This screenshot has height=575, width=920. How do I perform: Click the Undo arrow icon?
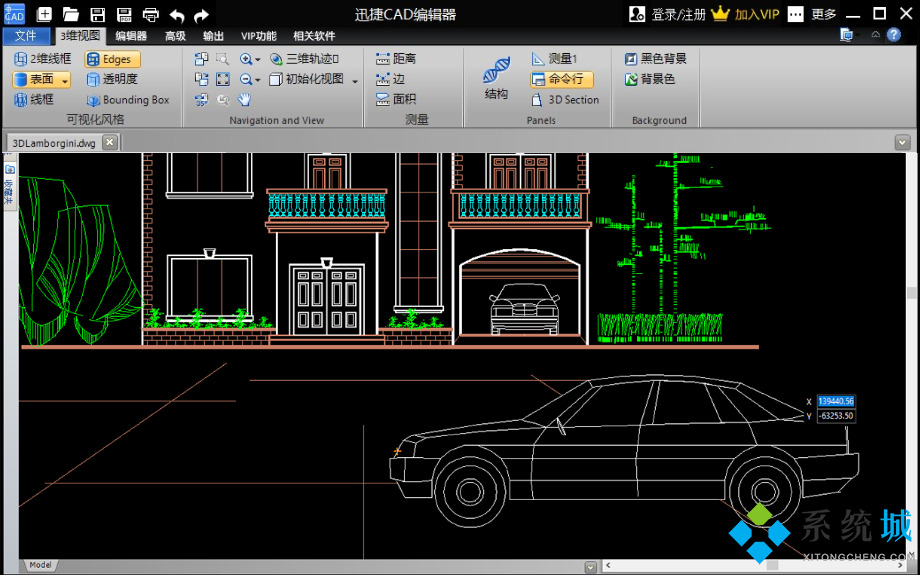[x=177, y=14]
